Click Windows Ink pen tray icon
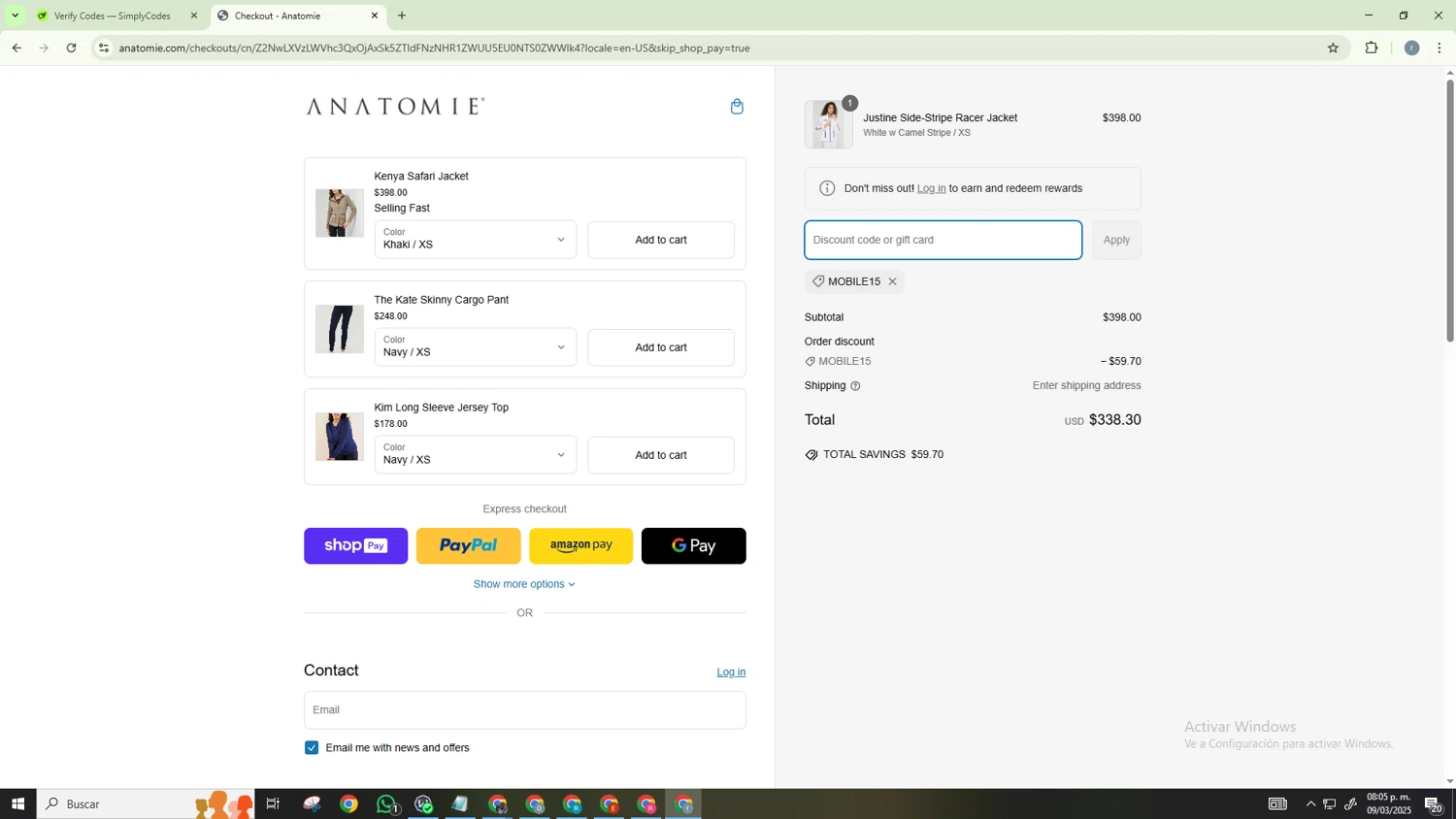The width and height of the screenshot is (1456, 819). click(1350, 803)
